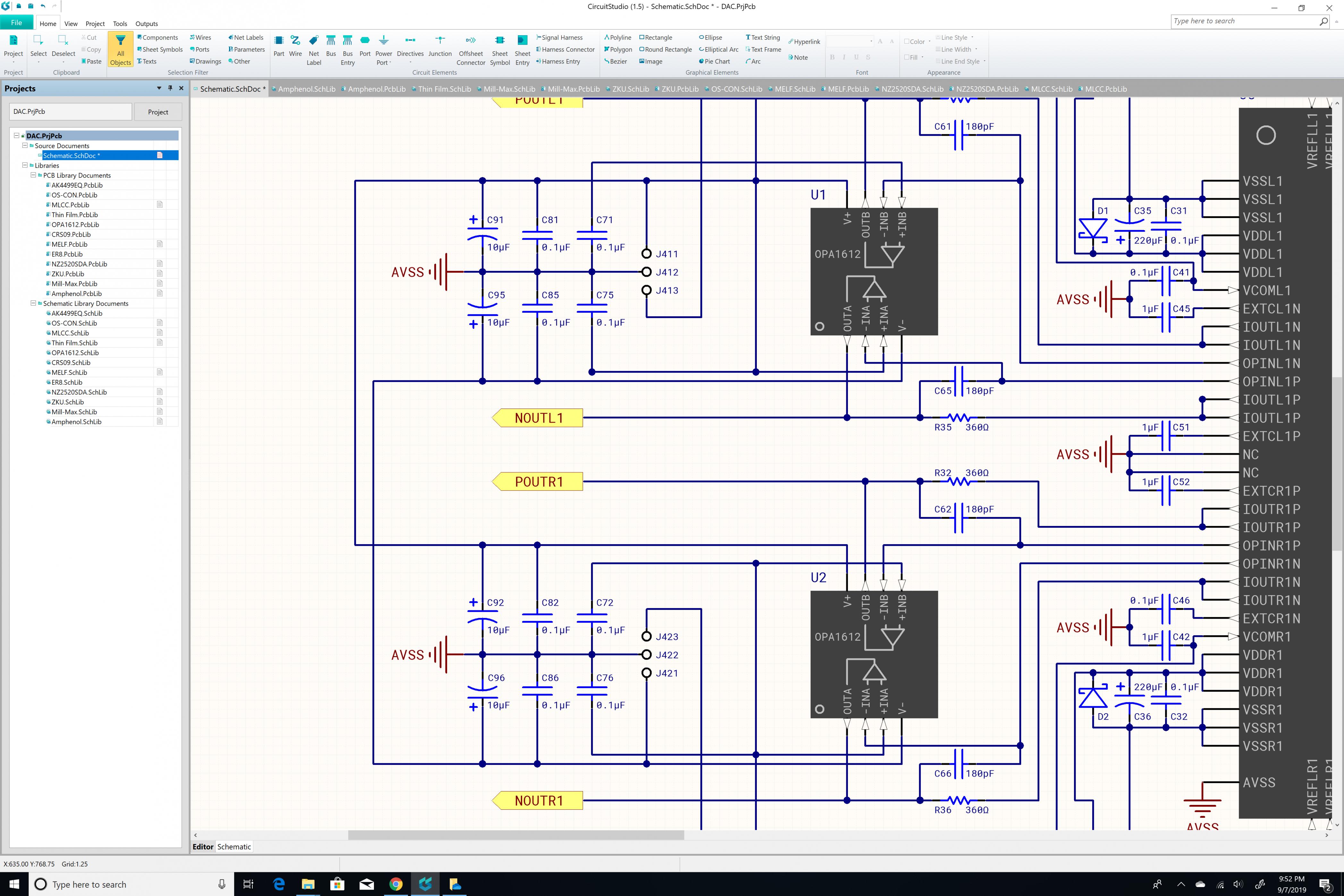Image resolution: width=1344 pixels, height=896 pixels.
Task: Click the horizontal scrollbar thumb
Action: 516,835
